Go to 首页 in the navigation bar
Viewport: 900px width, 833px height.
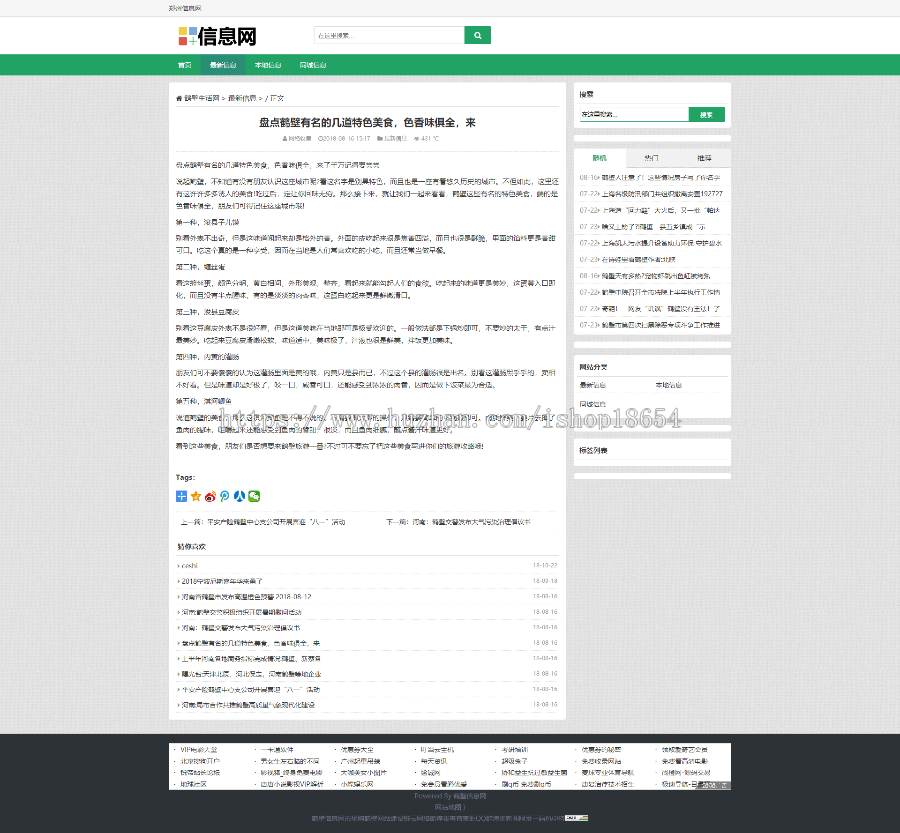tap(184, 64)
